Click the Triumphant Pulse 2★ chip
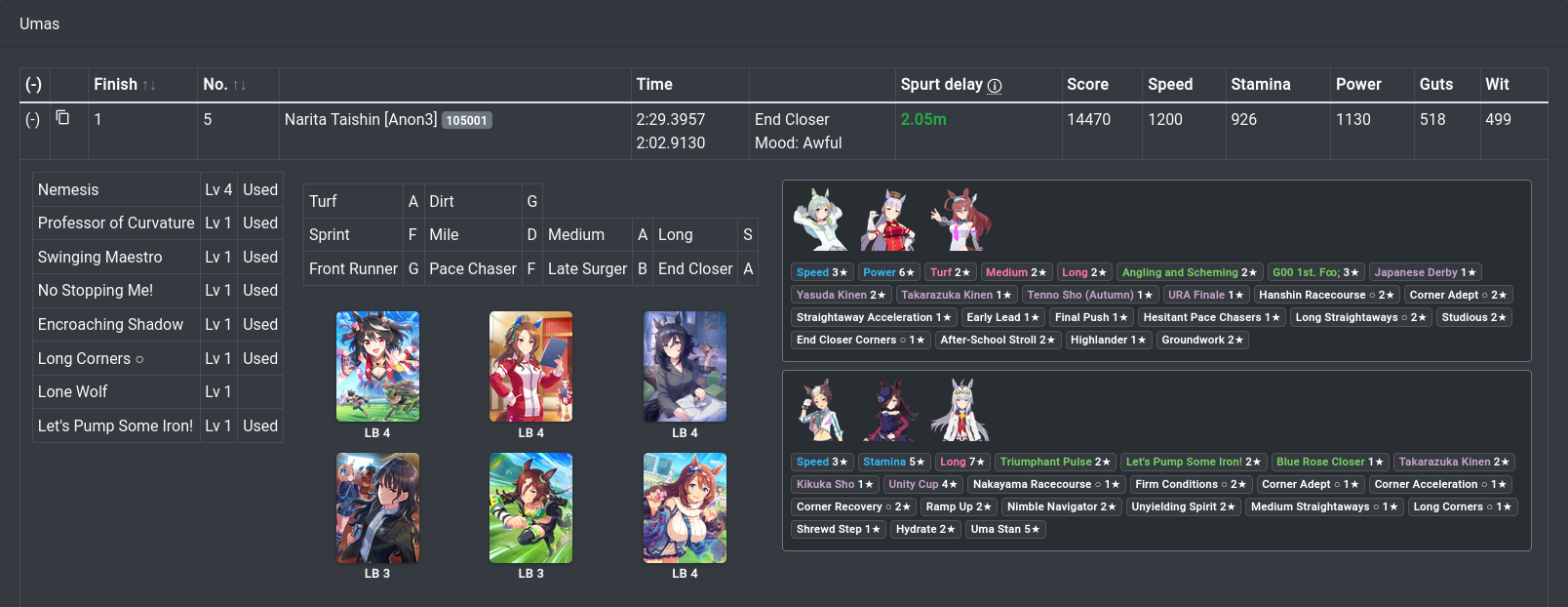Viewport: 1568px width, 607px height. 1055,462
